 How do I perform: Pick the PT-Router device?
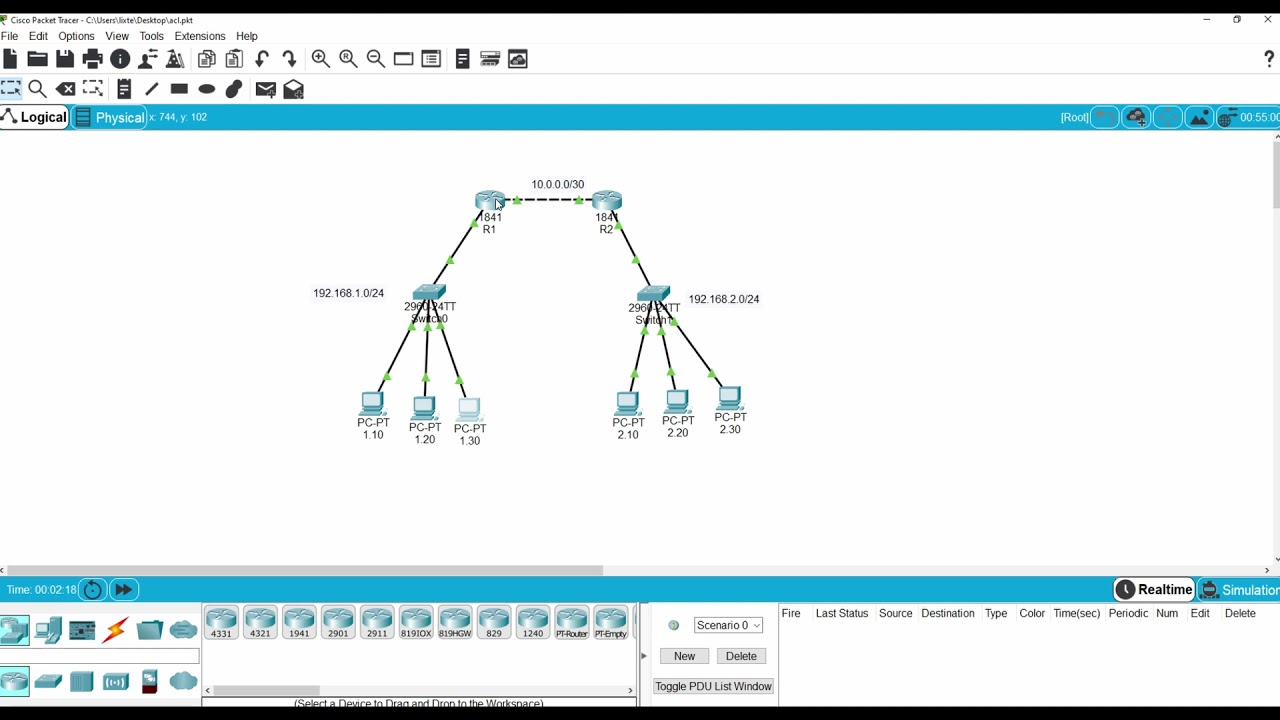(572, 622)
